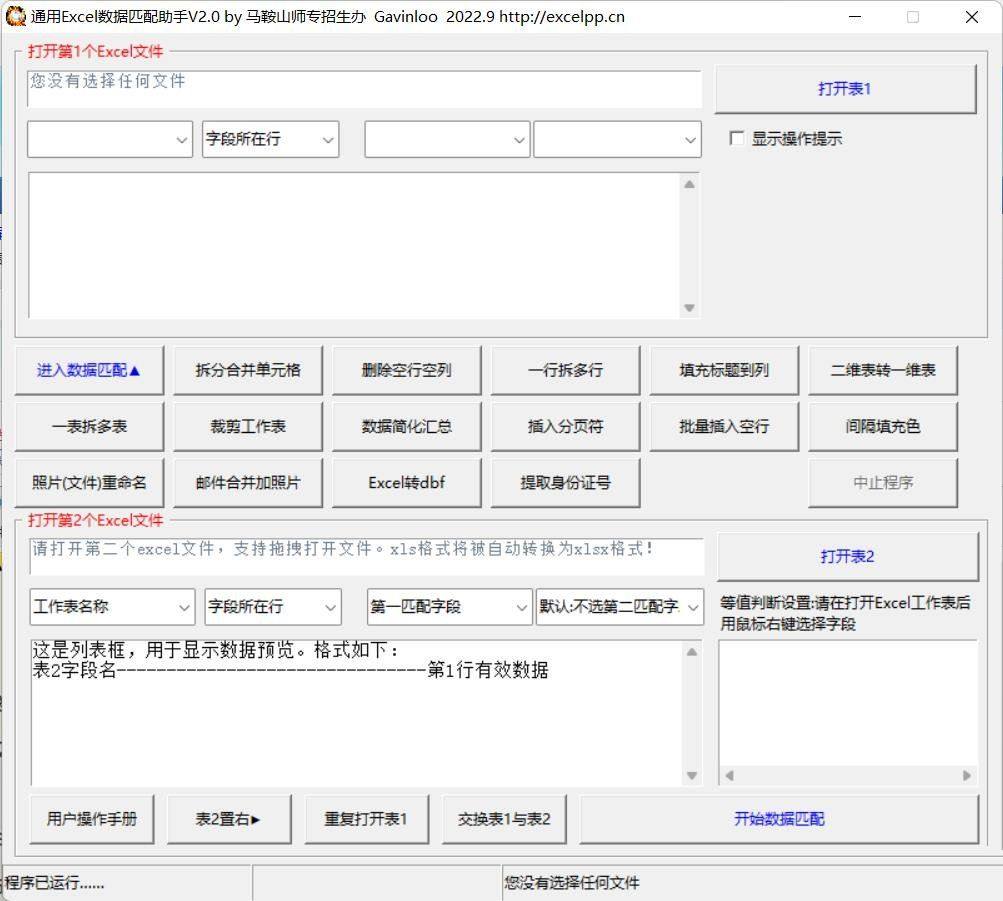
Task: Click 一行拆多行 to split rows
Action: [x=565, y=369]
